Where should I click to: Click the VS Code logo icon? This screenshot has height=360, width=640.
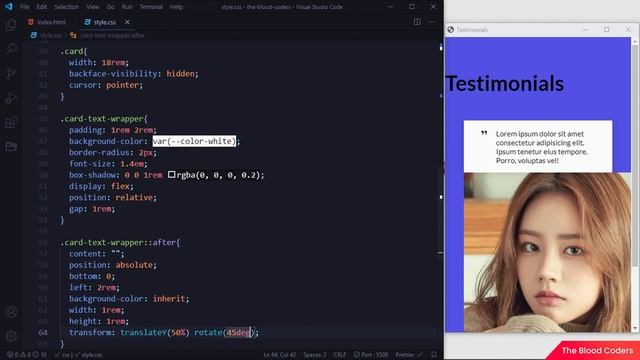pos(8,7)
